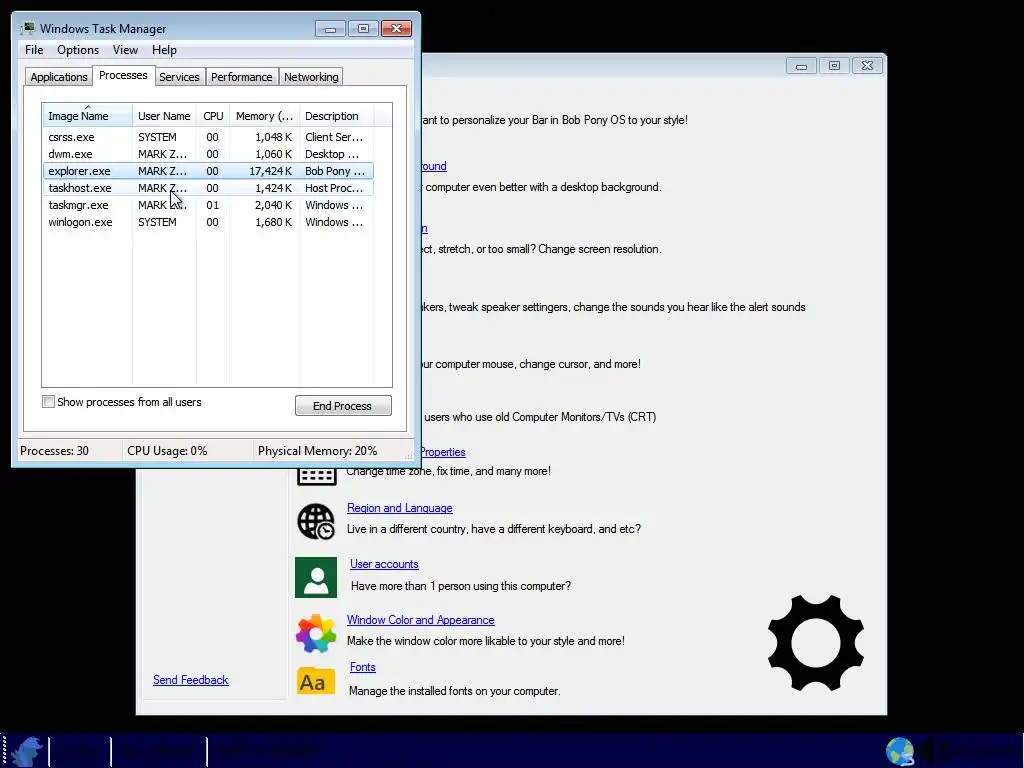Image resolution: width=1024 pixels, height=768 pixels.
Task: Click the yellow Aa Fonts icon
Action: 316,682
